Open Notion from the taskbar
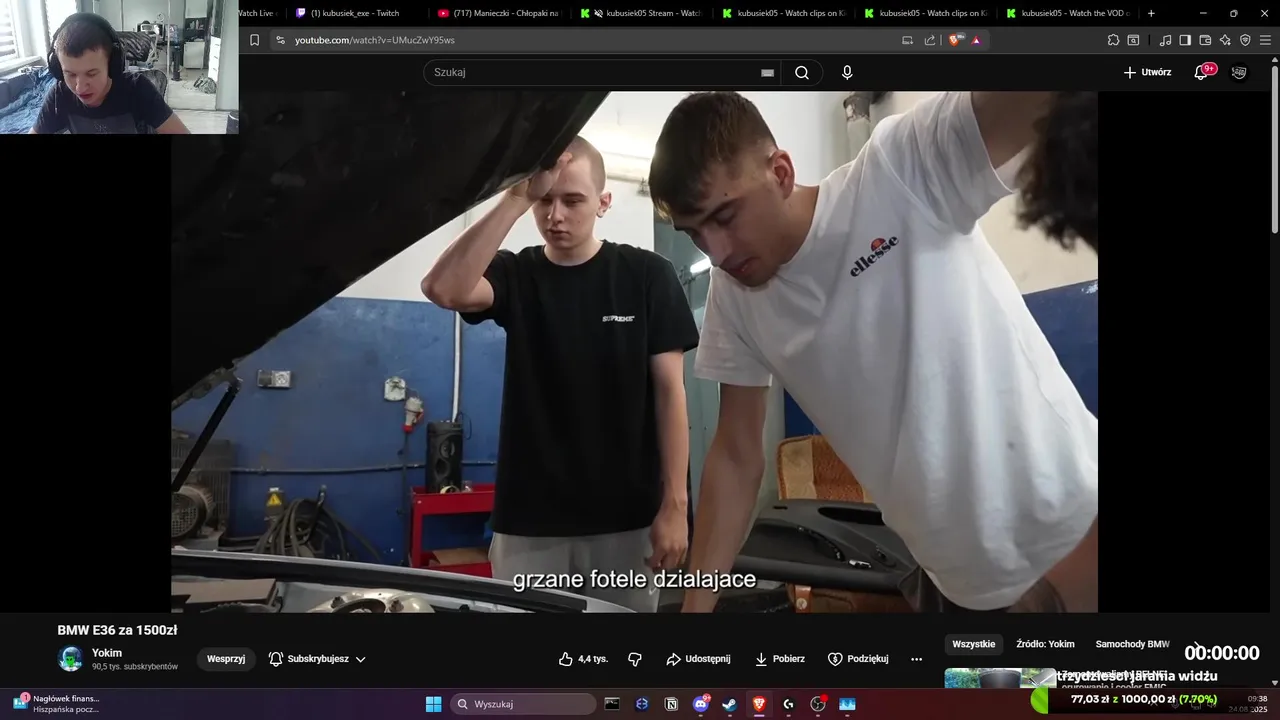 click(x=671, y=704)
